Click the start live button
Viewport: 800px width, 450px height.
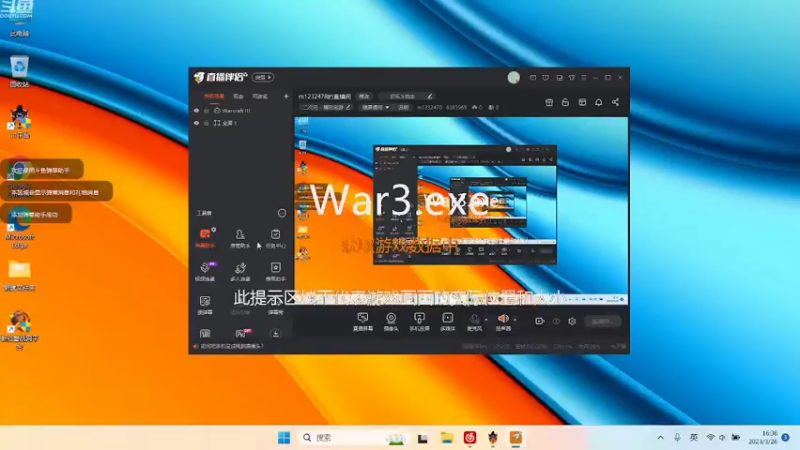click(x=603, y=321)
